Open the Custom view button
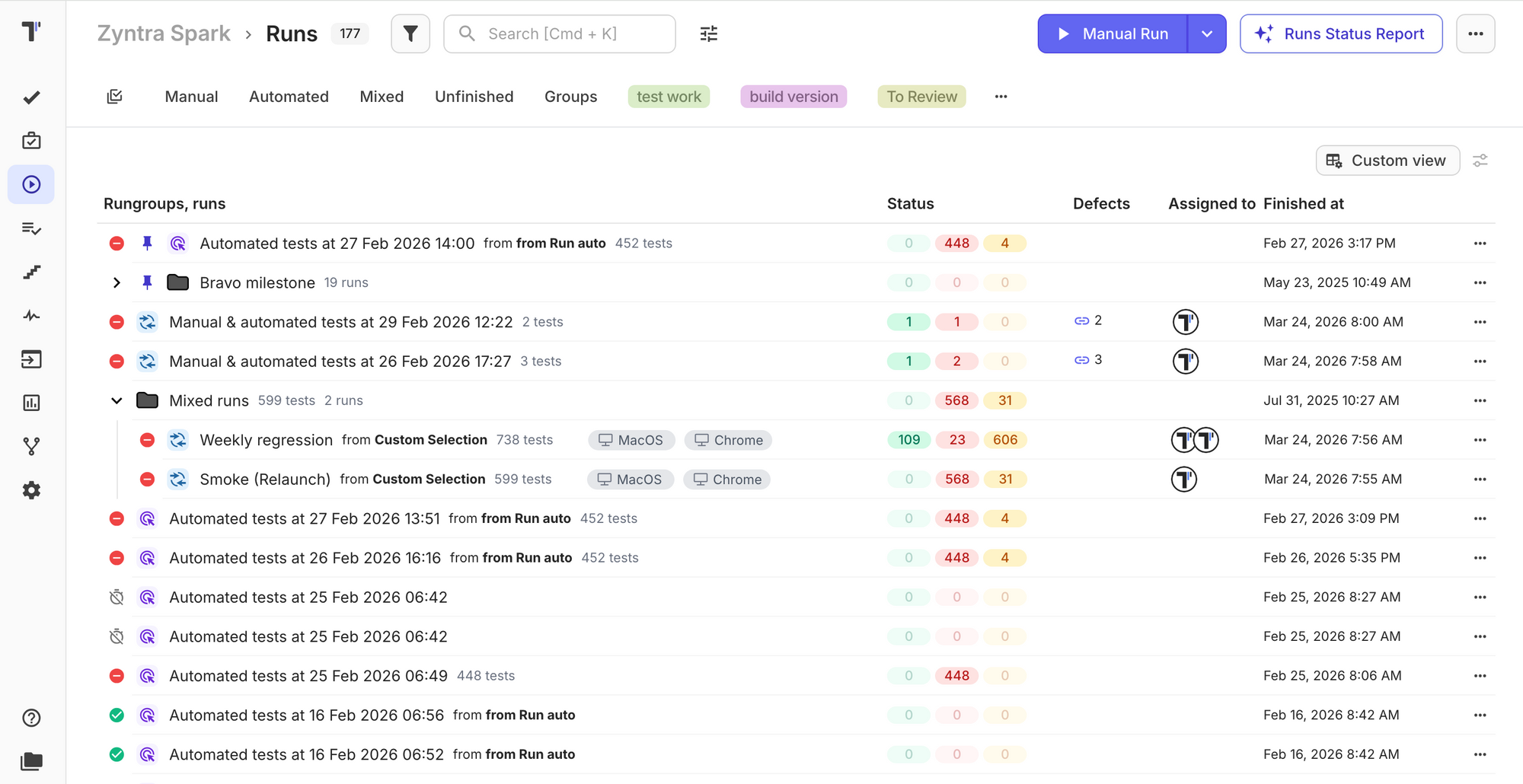The height and width of the screenshot is (784, 1523). click(1387, 161)
